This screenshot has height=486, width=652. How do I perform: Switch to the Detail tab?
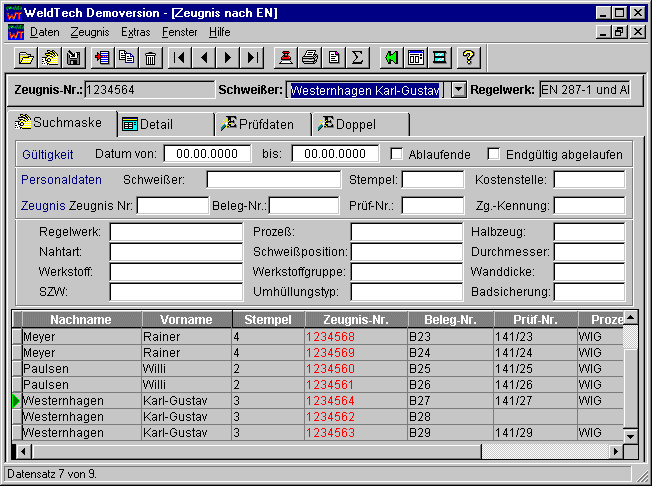156,124
